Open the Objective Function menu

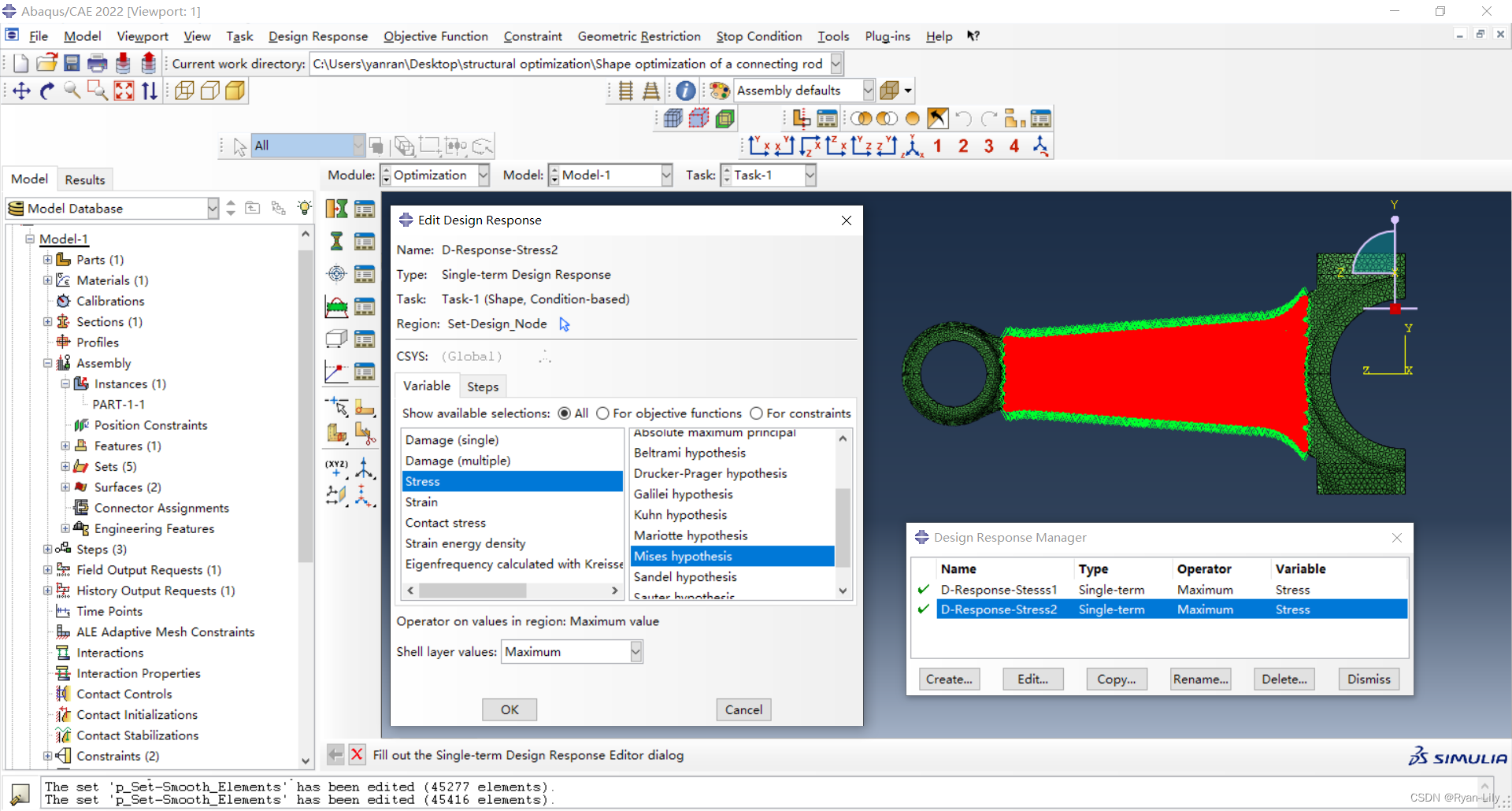click(x=435, y=36)
